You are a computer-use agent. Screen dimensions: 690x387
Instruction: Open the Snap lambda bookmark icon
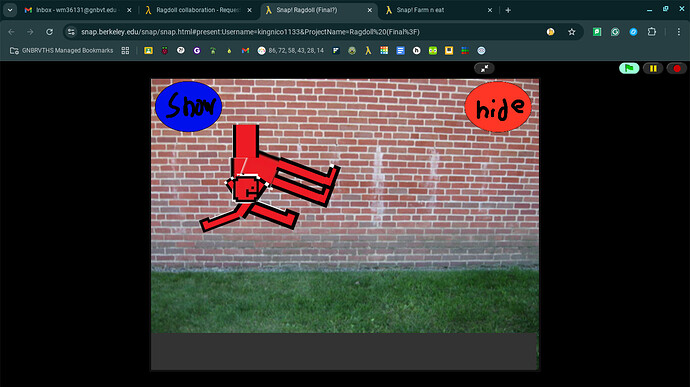(368, 51)
